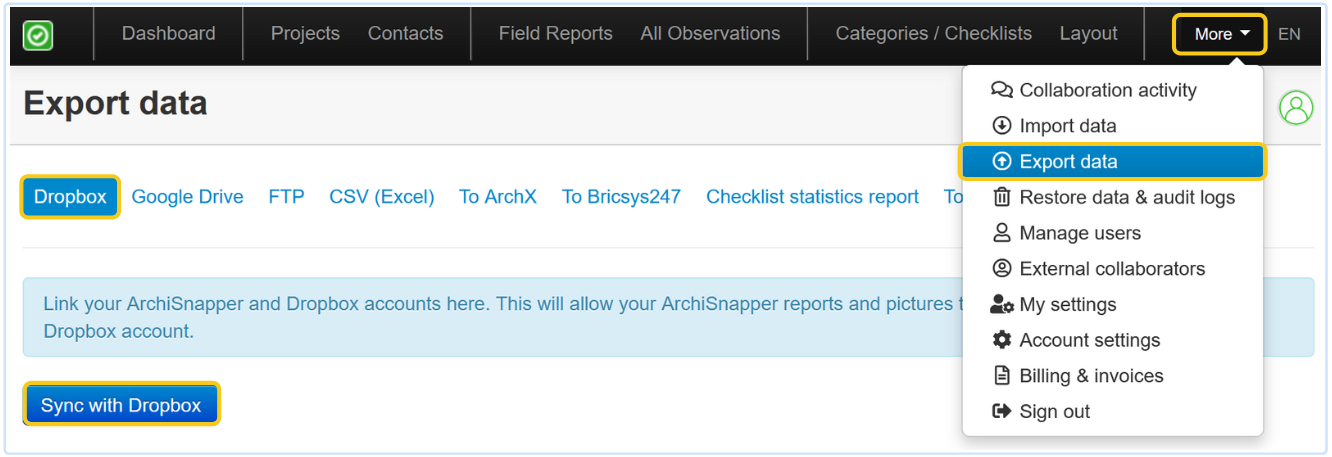The width and height of the screenshot is (1332, 457).
Task: Click the ArchiSnapper green checkmark logo
Action: click(38, 35)
